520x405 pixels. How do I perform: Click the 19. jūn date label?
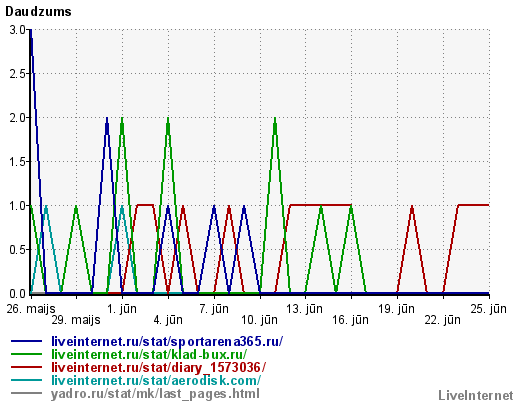(396, 309)
